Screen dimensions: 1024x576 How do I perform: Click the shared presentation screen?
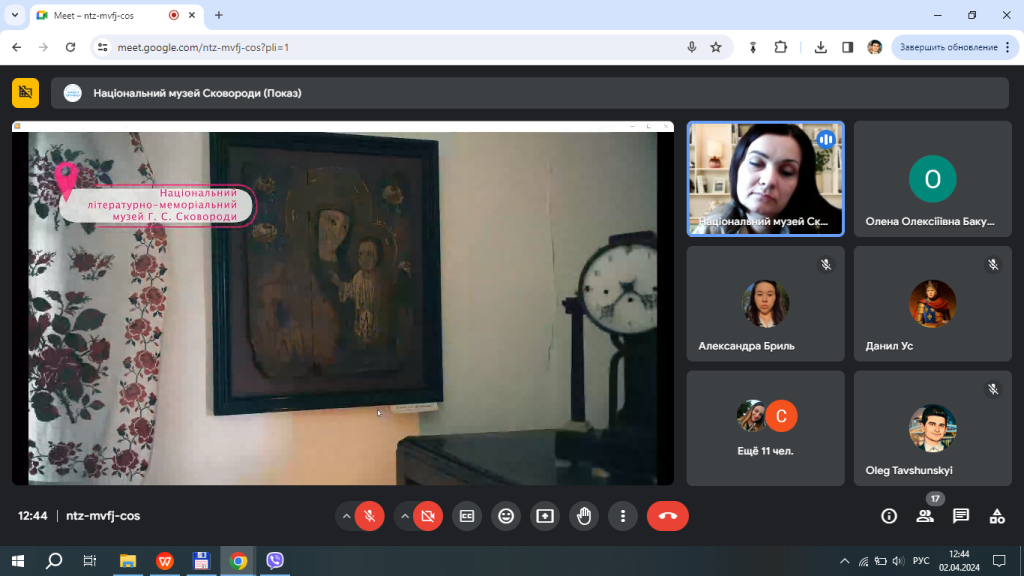pos(343,303)
